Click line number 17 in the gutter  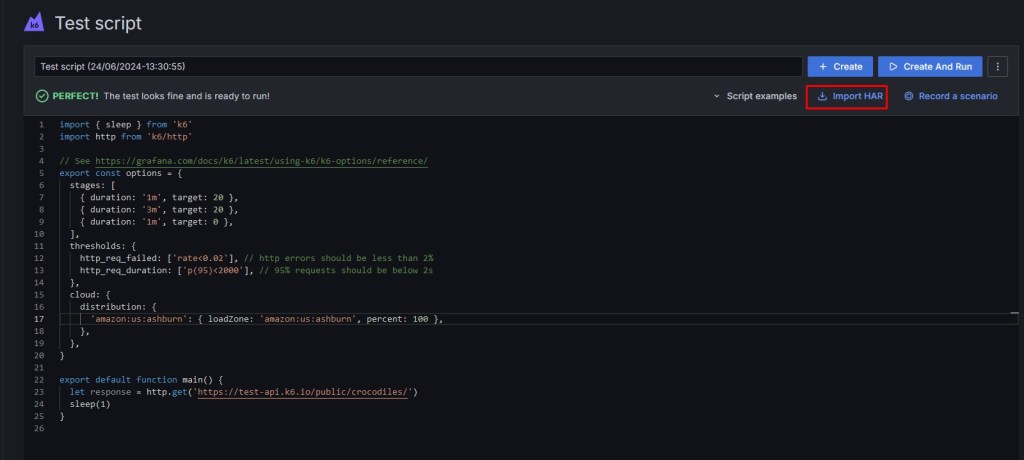[x=40, y=319]
